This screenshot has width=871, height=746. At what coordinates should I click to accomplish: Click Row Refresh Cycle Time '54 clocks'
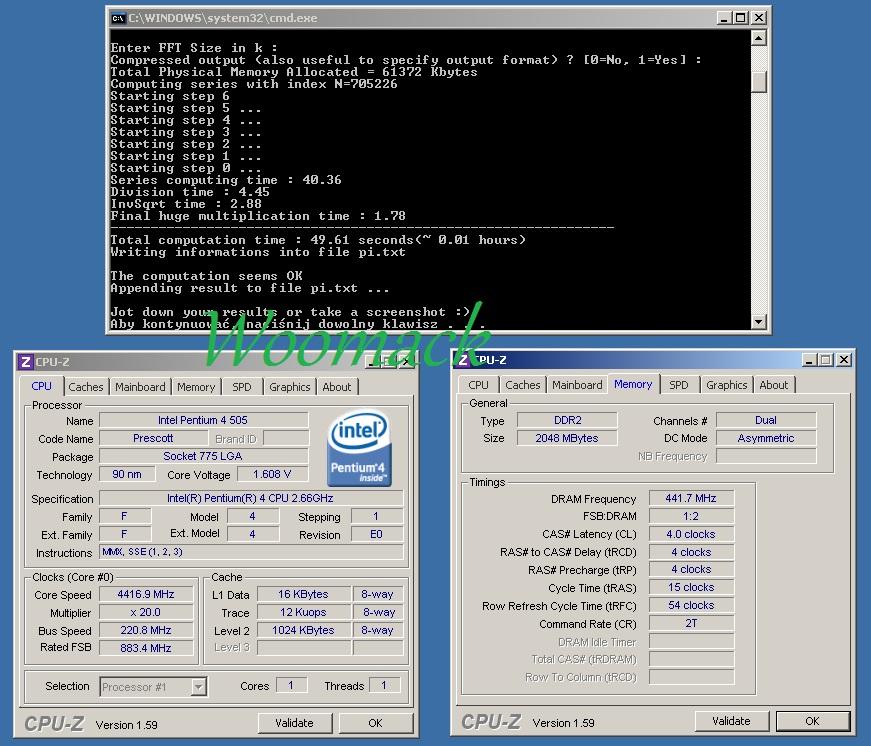point(691,605)
